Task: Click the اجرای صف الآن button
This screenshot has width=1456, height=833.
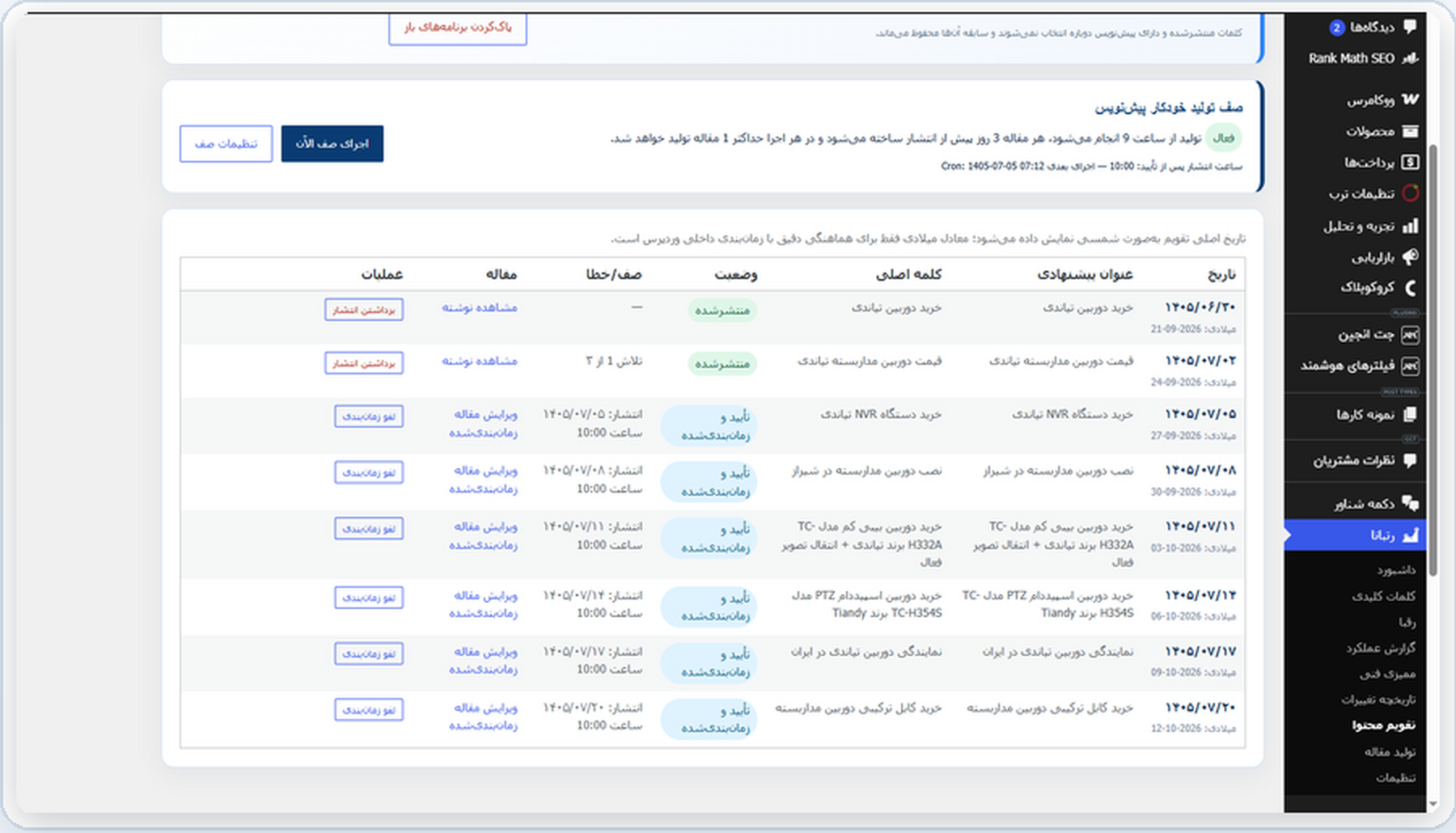Action: 332,144
